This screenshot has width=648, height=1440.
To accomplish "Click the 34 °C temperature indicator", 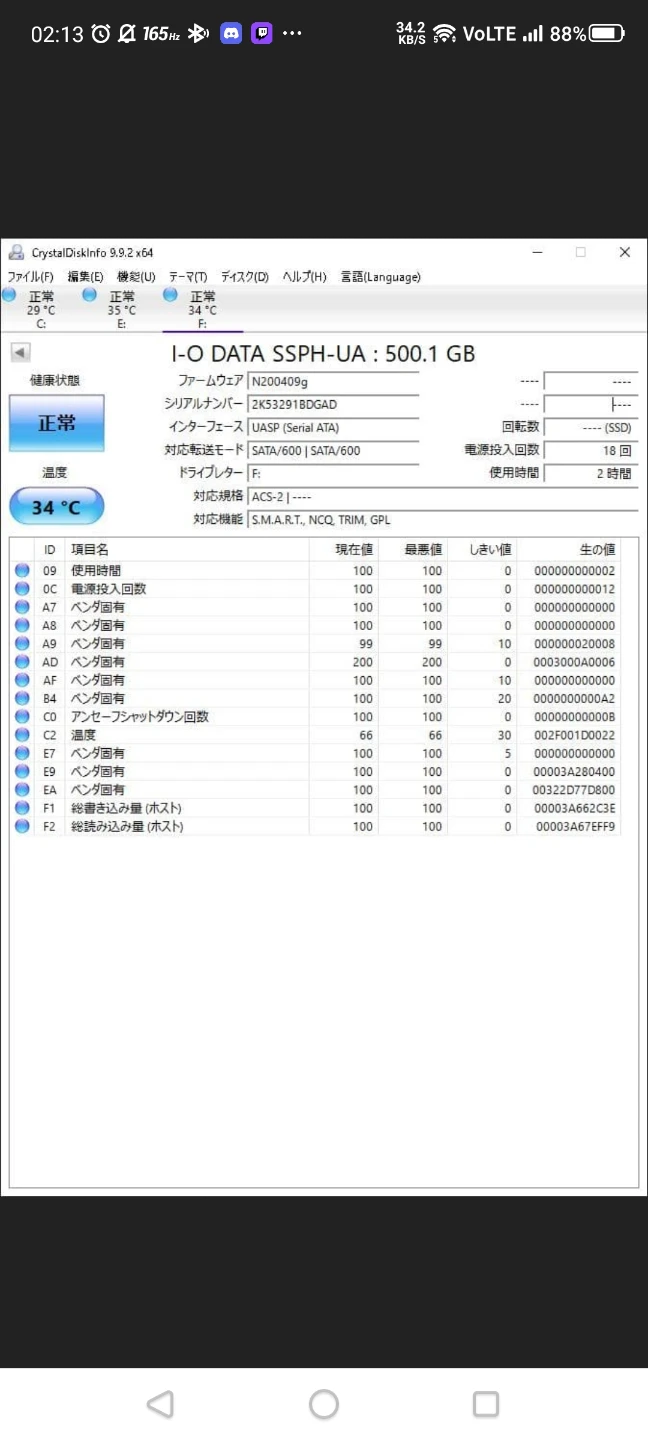I will (57, 507).
